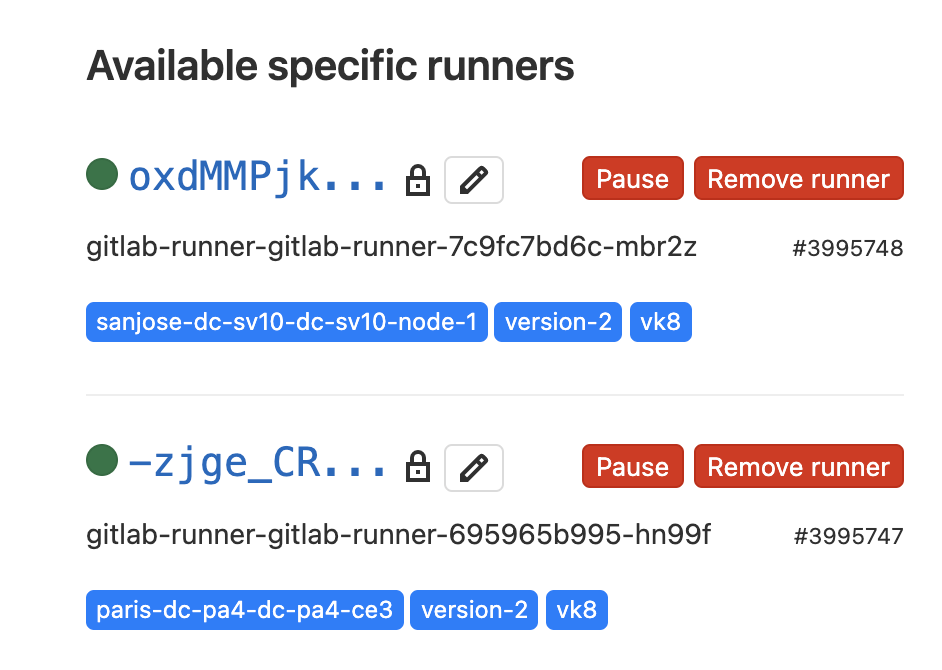Viewport: 942px width, 670px height.
Task: Click runner ID #3995748
Action: [x=848, y=249]
